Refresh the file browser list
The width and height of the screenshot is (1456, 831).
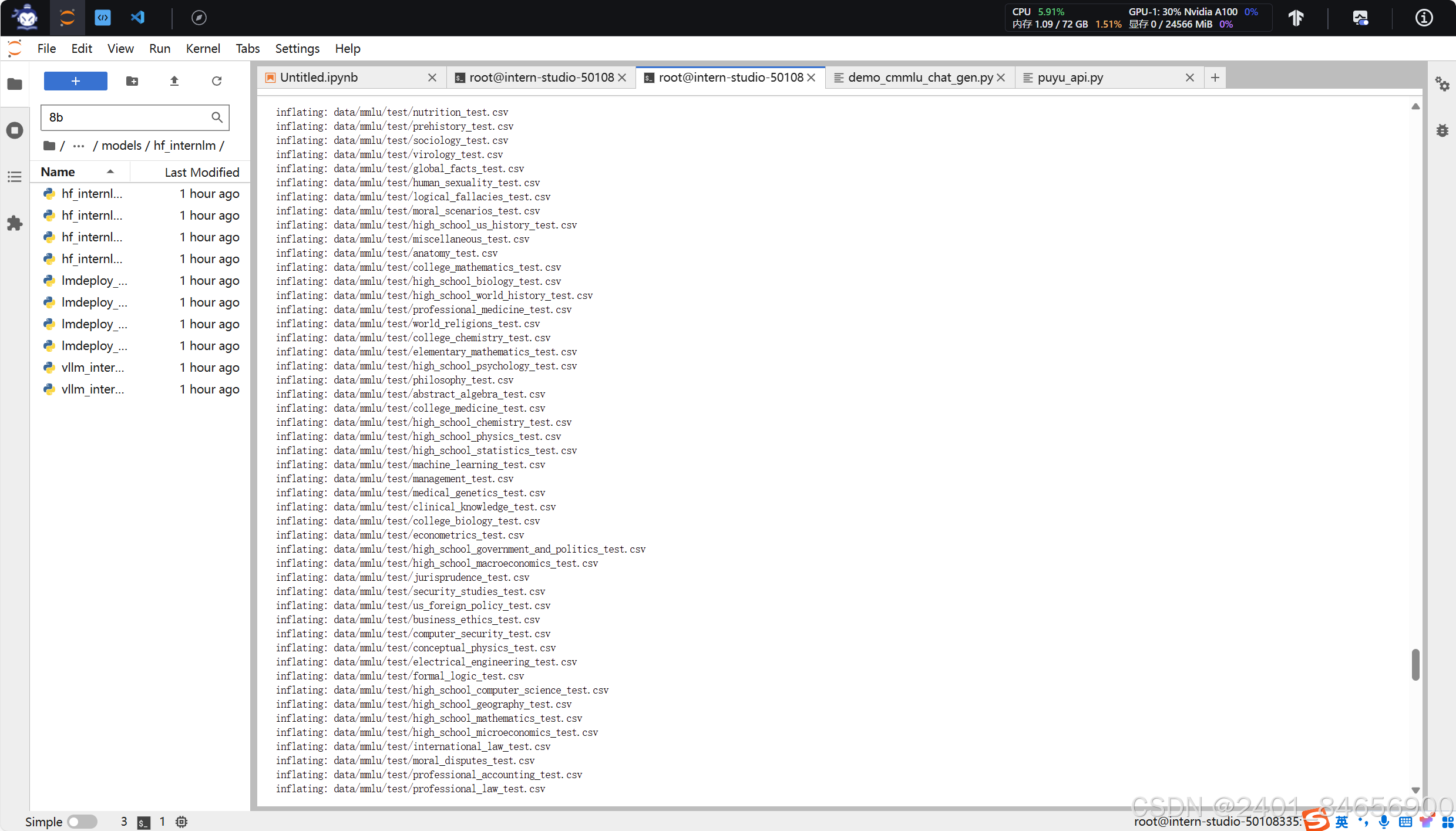pyautogui.click(x=217, y=81)
